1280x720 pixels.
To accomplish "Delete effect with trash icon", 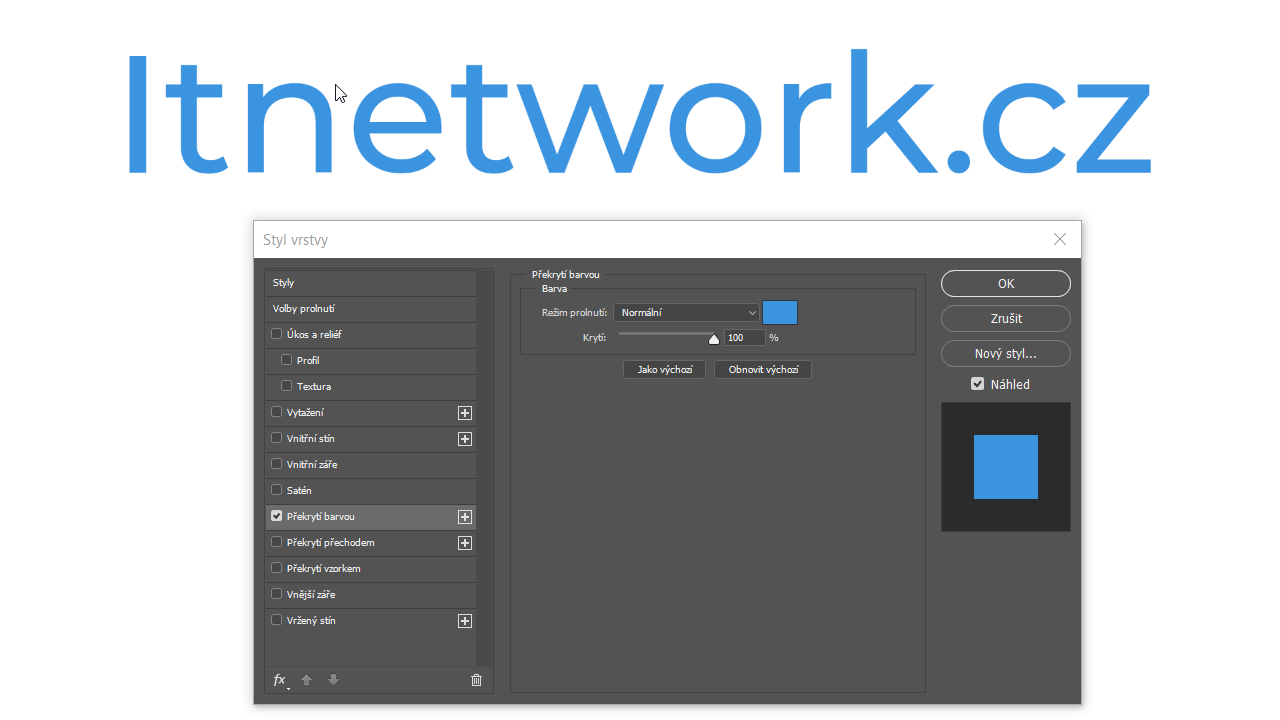I will pyautogui.click(x=476, y=680).
